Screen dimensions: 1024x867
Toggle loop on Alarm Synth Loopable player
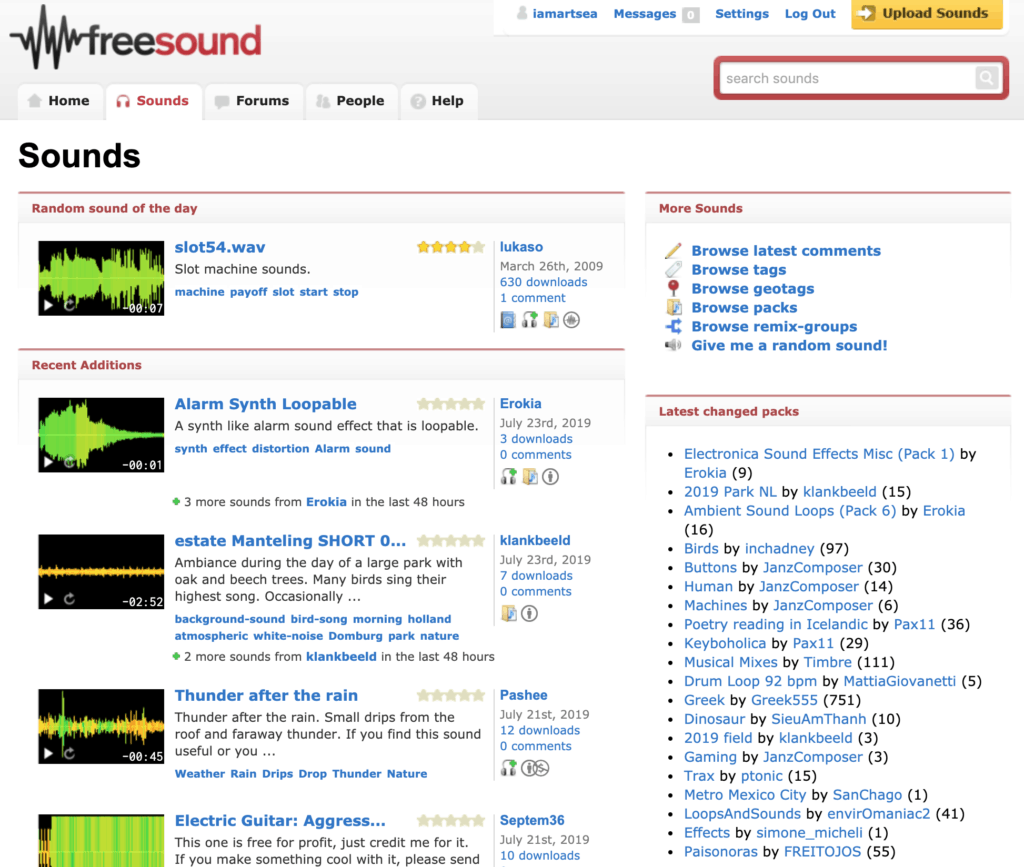(x=69, y=462)
